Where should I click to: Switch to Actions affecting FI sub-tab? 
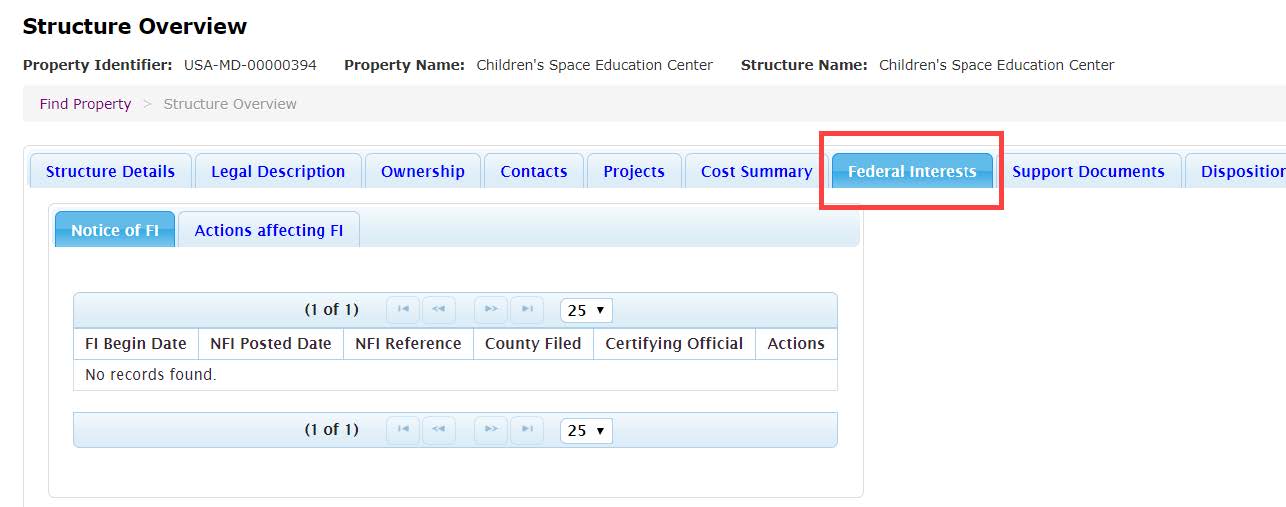pyautogui.click(x=268, y=230)
